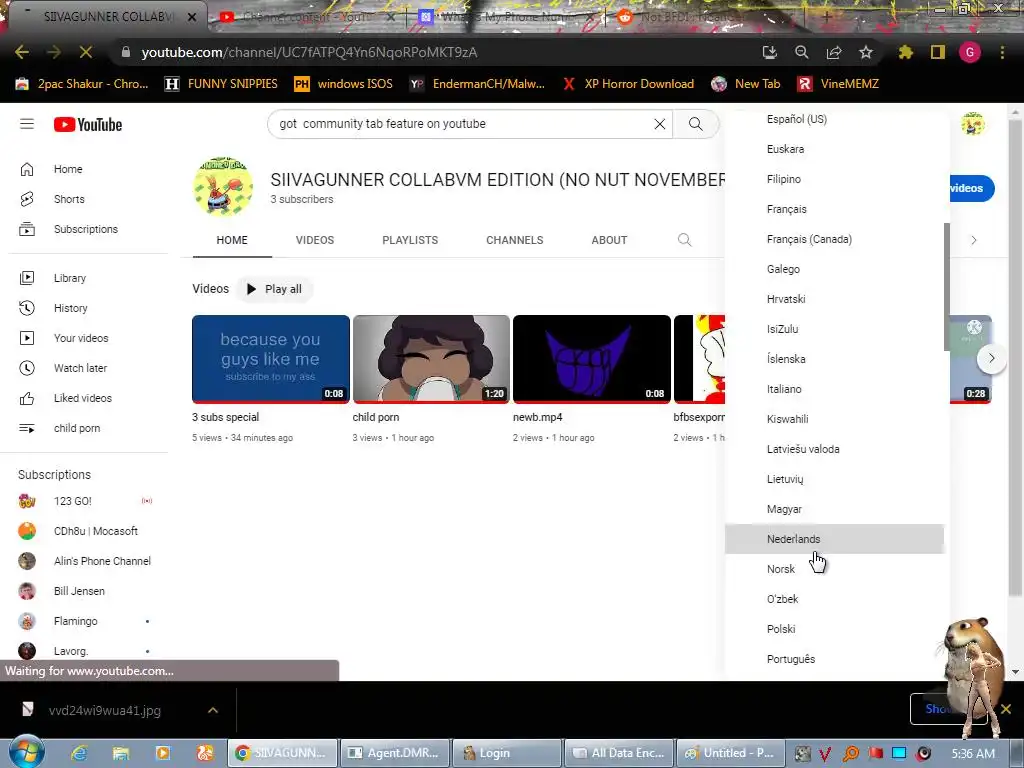Click the language menu scrollbar thumb

pos(947,287)
